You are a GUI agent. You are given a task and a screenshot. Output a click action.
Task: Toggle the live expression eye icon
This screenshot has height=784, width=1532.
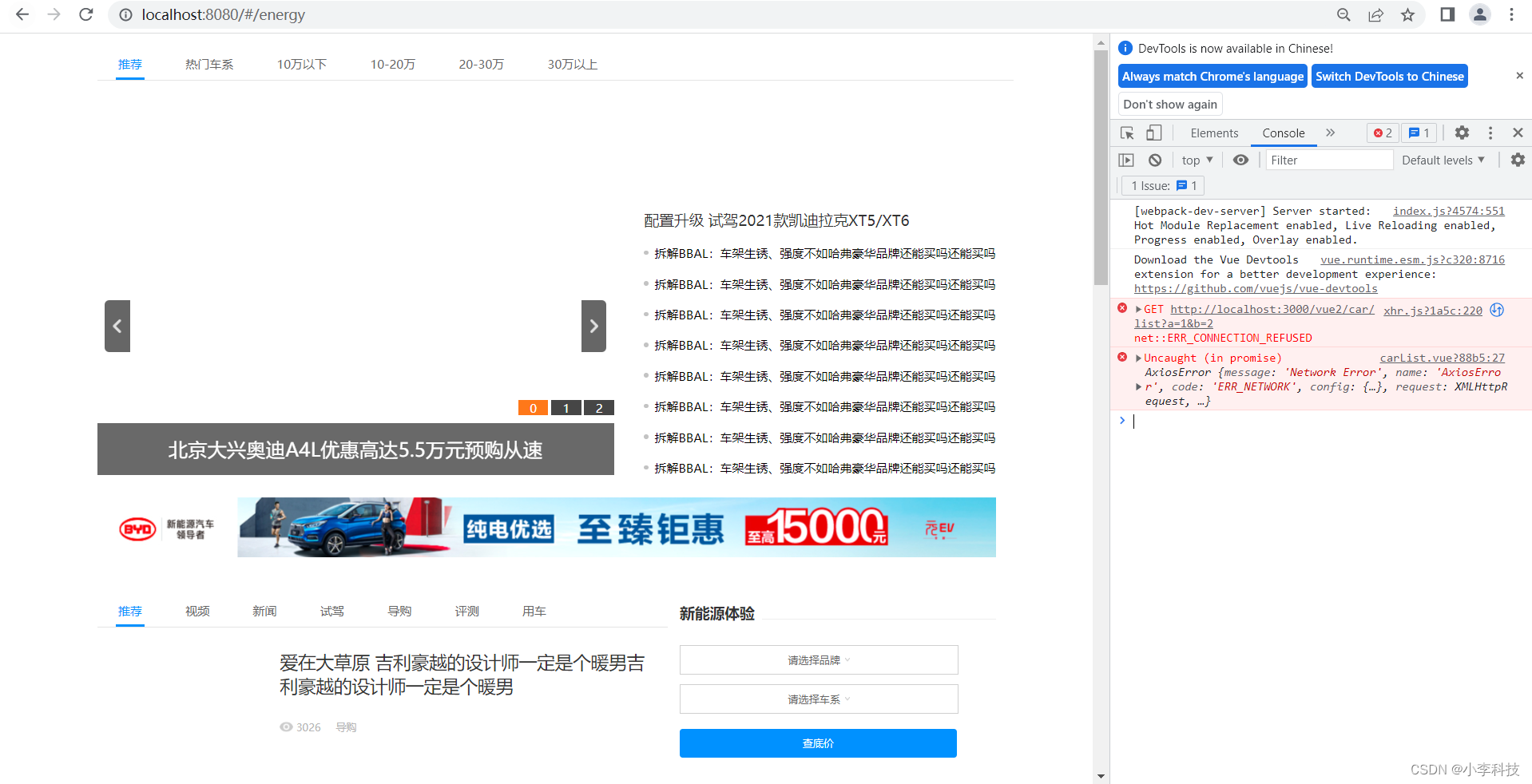tap(1240, 160)
